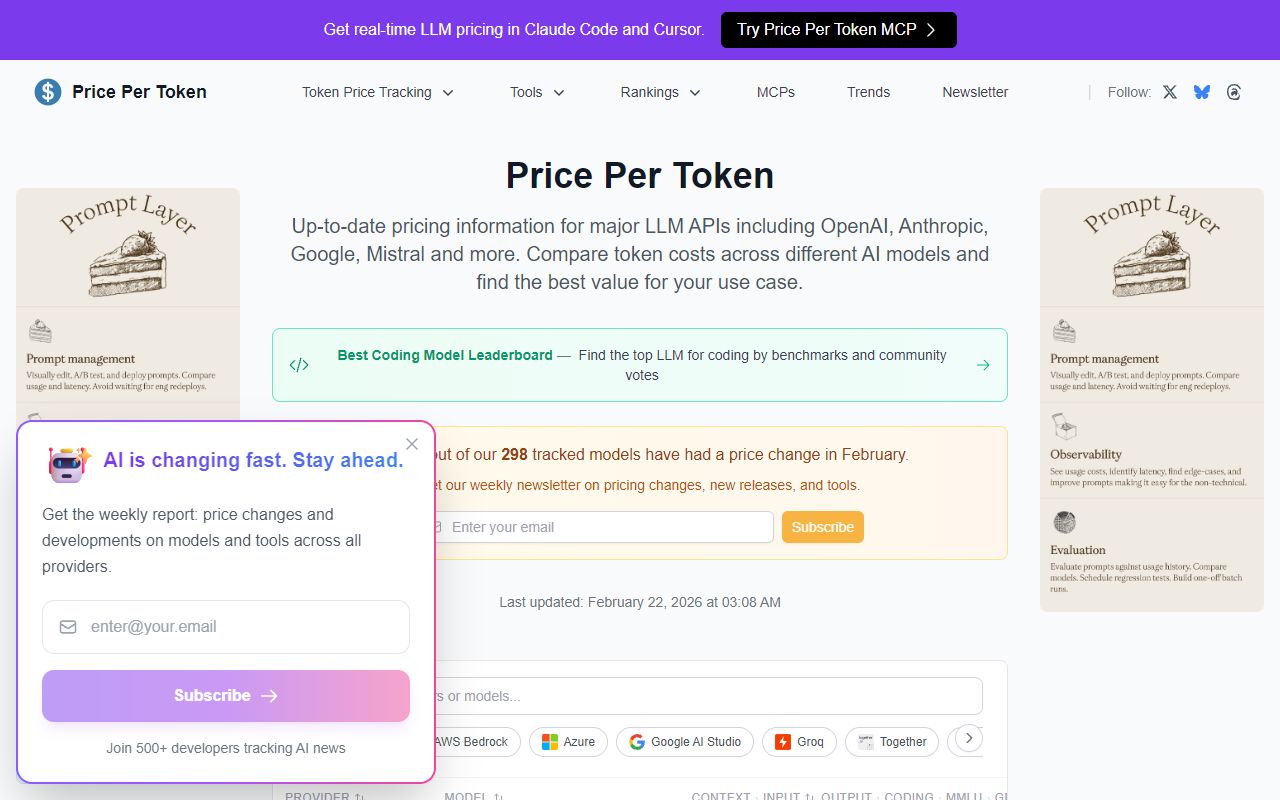The width and height of the screenshot is (1280, 800).
Task: Open the Best Coding Model Leaderboard link
Action: (445, 355)
